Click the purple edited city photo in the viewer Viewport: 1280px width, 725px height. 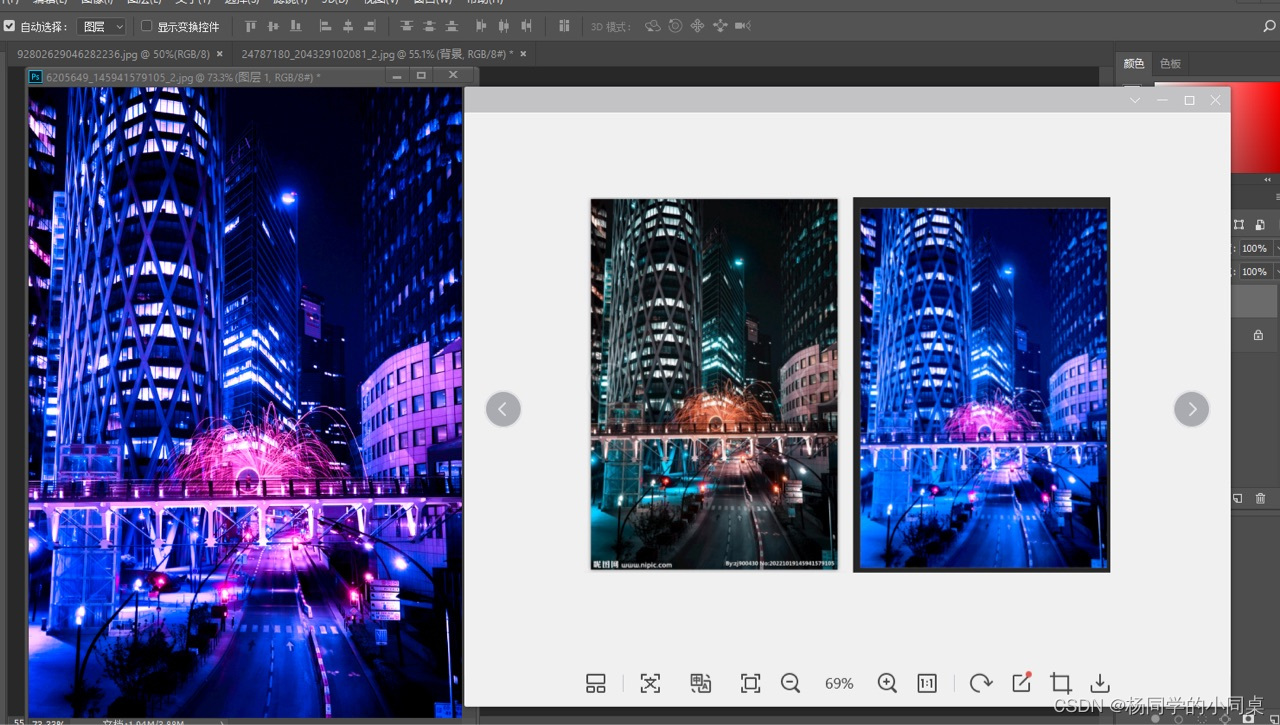982,385
